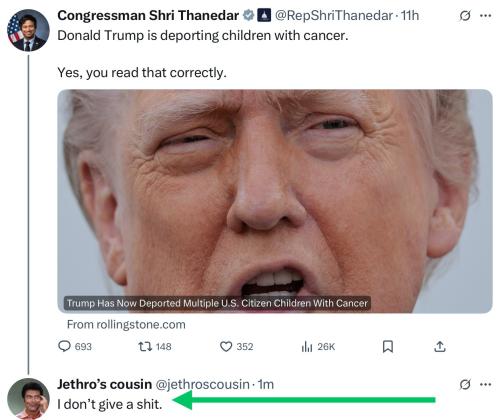Open more options for Thanedar's tweet
500x420 pixels.
486,16
